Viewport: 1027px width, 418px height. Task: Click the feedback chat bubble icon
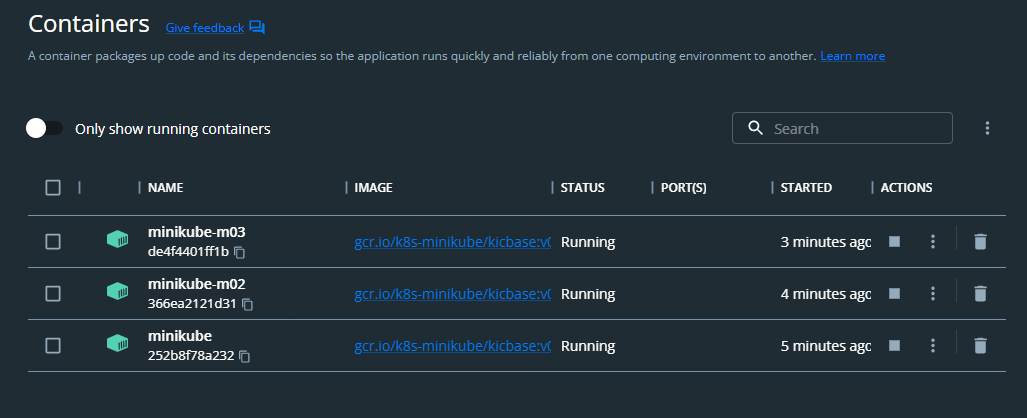(257, 28)
